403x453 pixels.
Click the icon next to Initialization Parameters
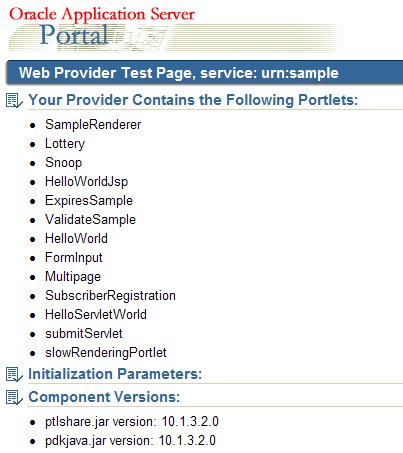[x=14, y=374]
